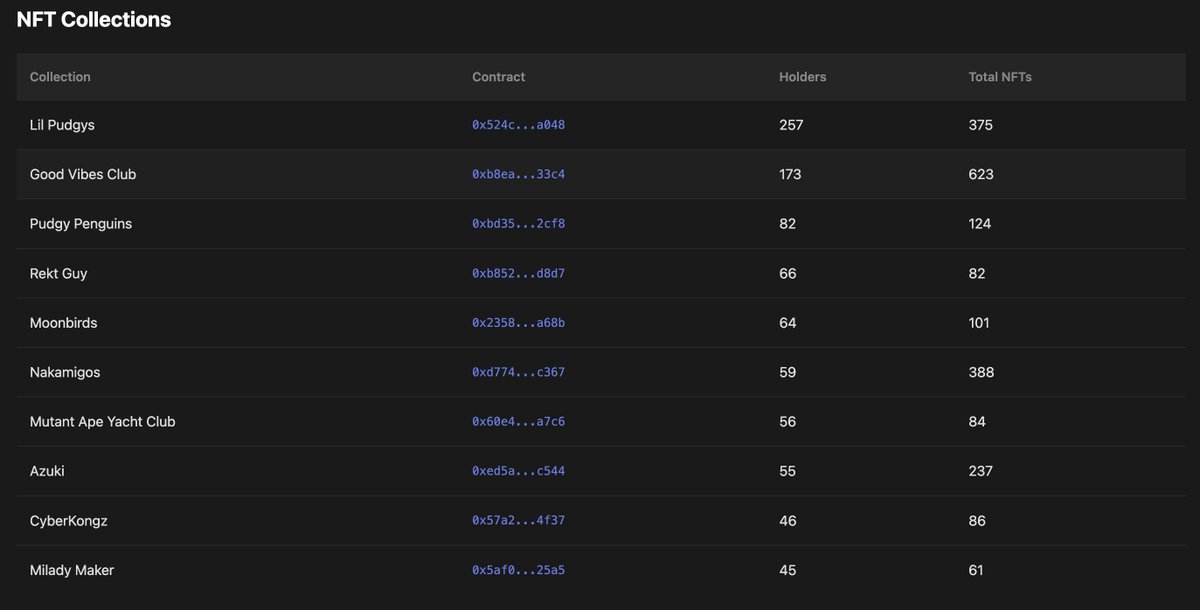Open the Moonbirds contract 0x2358...a68b
This screenshot has height=610, width=1200.
[x=519, y=323]
